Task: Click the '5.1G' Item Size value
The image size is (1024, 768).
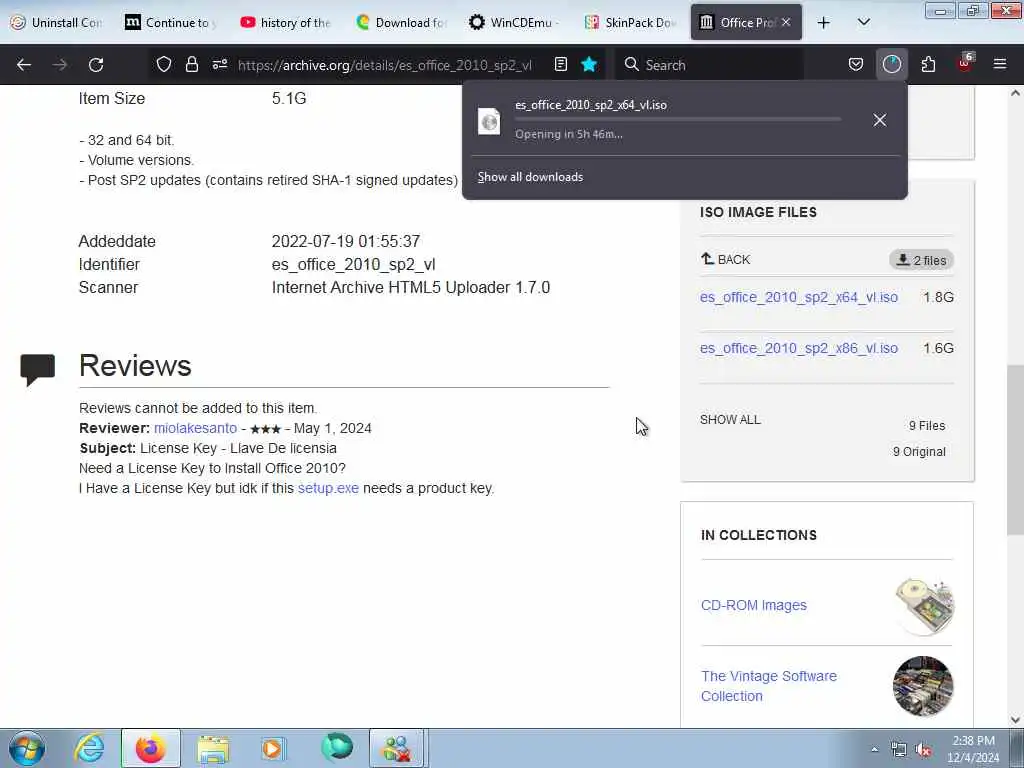Action: [x=289, y=99]
